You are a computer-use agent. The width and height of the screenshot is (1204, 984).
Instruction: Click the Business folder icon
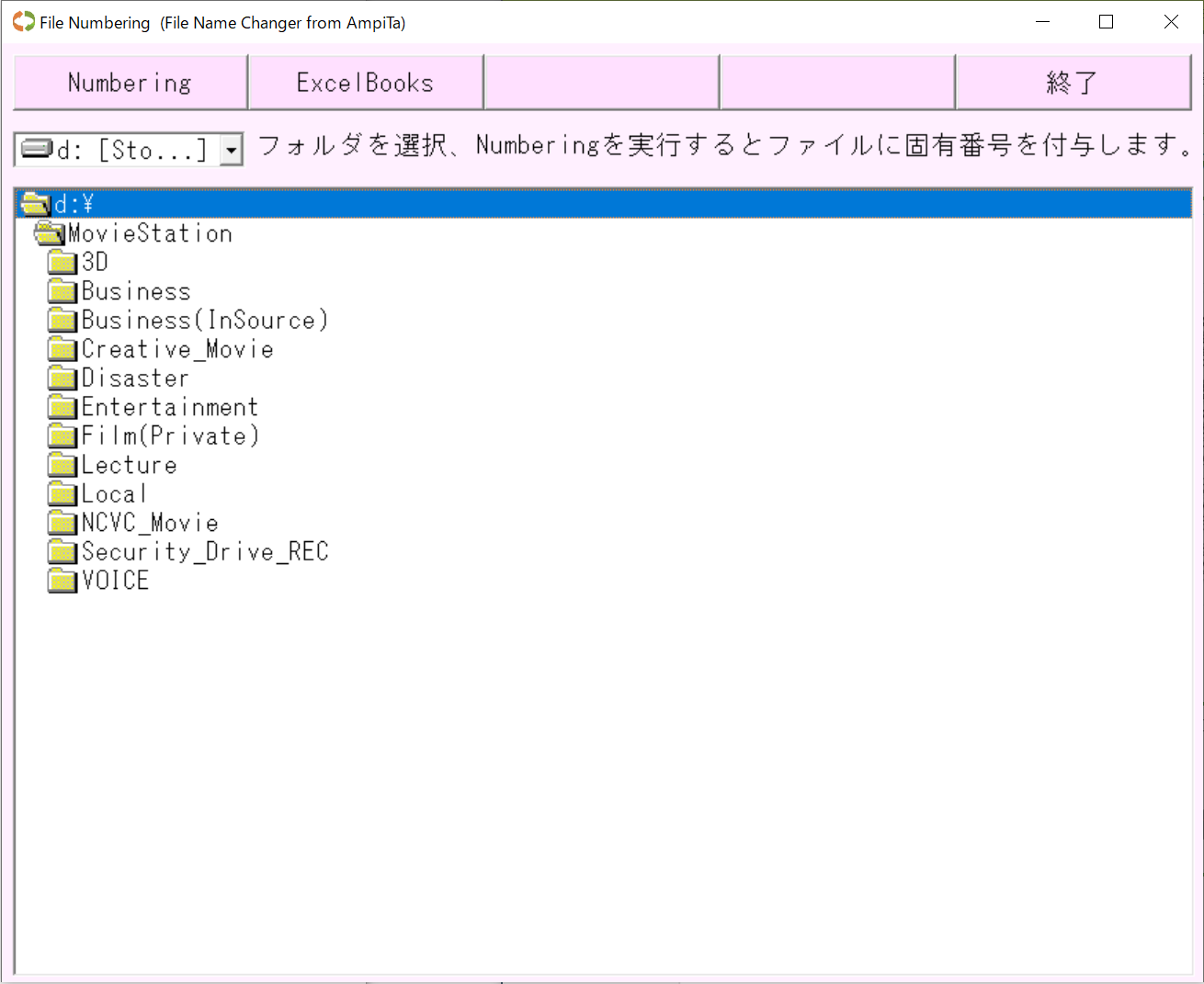62,291
